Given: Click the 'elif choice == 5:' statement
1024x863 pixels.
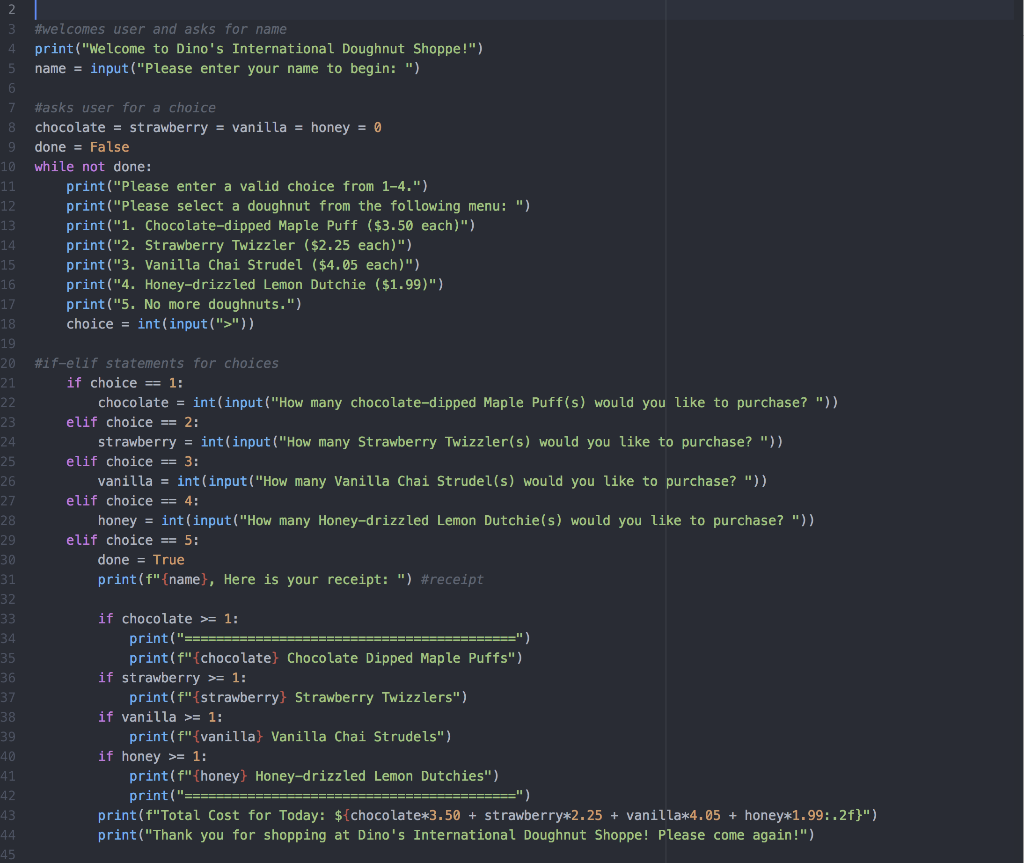Looking at the screenshot, I should pyautogui.click(x=130, y=540).
